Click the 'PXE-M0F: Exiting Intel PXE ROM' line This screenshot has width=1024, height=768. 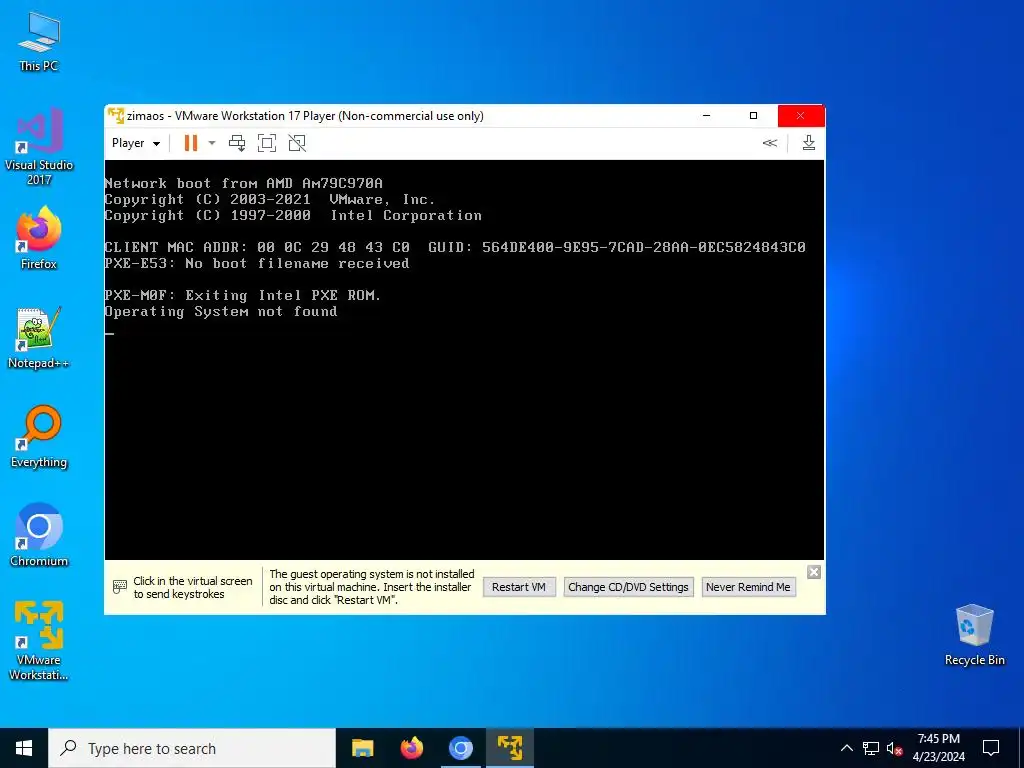(242, 295)
